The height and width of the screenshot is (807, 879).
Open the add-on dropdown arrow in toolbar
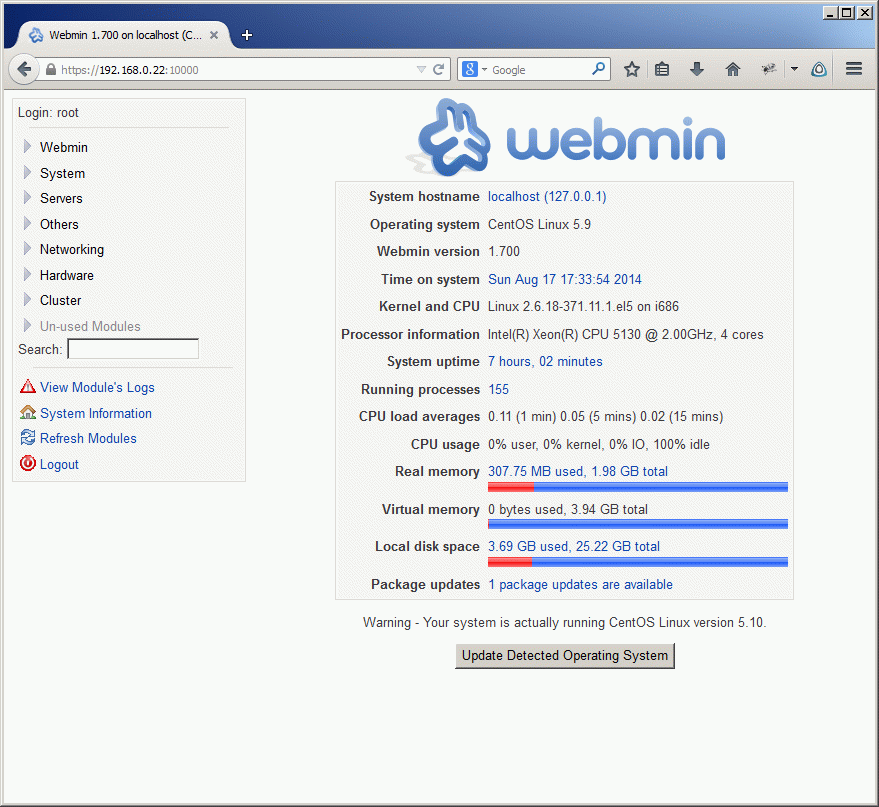coord(794,69)
